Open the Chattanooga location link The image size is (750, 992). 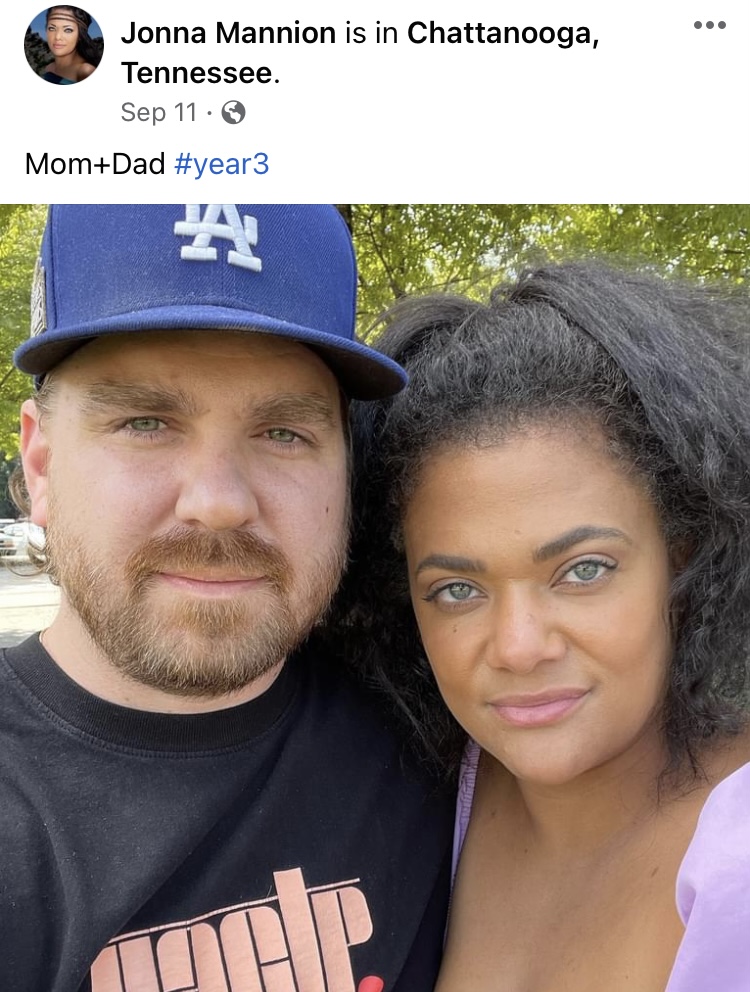click(x=503, y=34)
